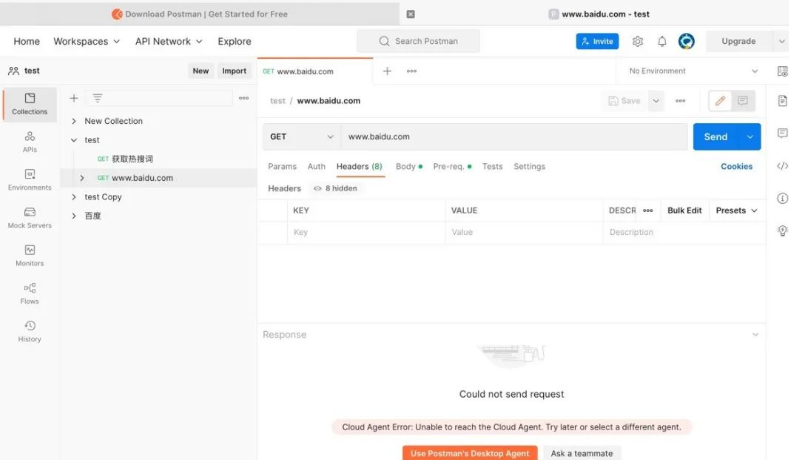Click the plus icon to create collection
The height and width of the screenshot is (460, 789).
coord(73,98)
